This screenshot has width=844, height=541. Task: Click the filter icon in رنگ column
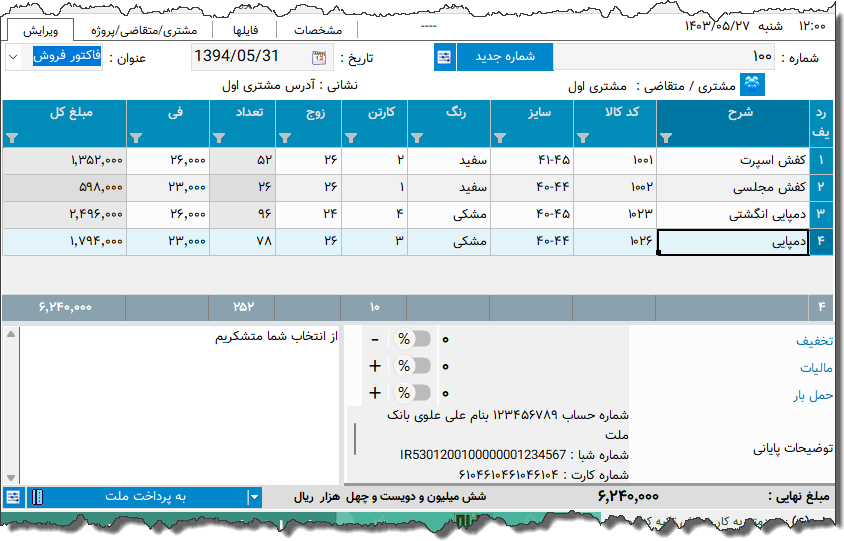(417, 138)
